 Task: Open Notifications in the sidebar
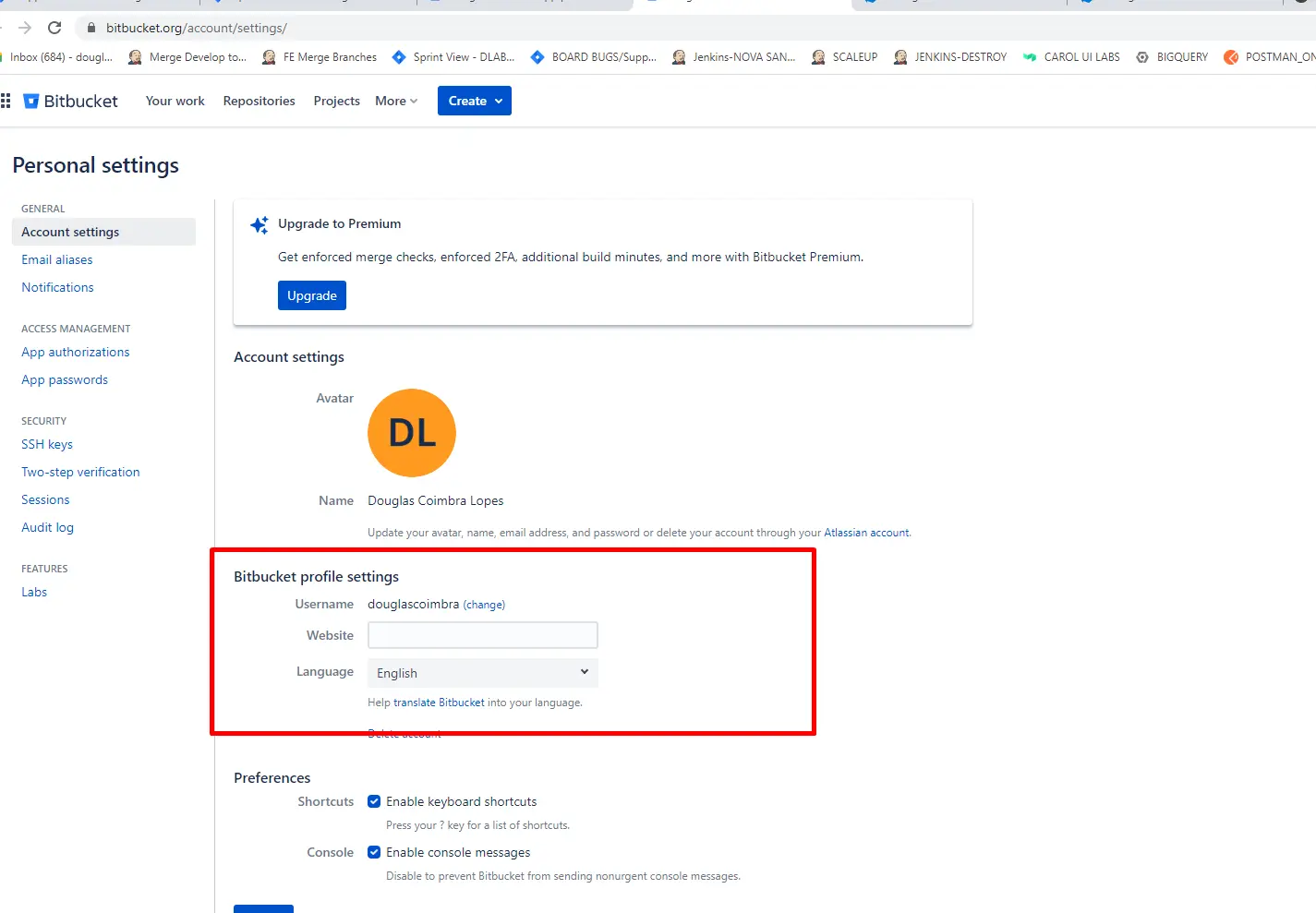point(57,287)
